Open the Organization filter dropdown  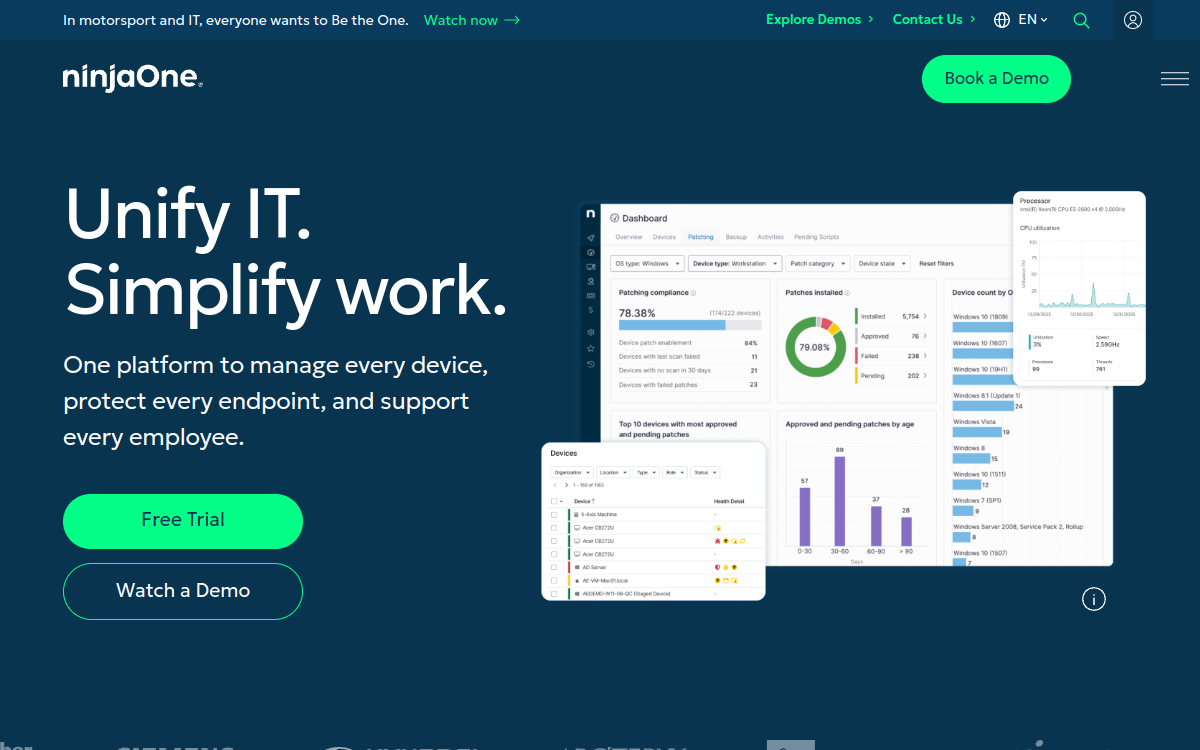coord(571,472)
